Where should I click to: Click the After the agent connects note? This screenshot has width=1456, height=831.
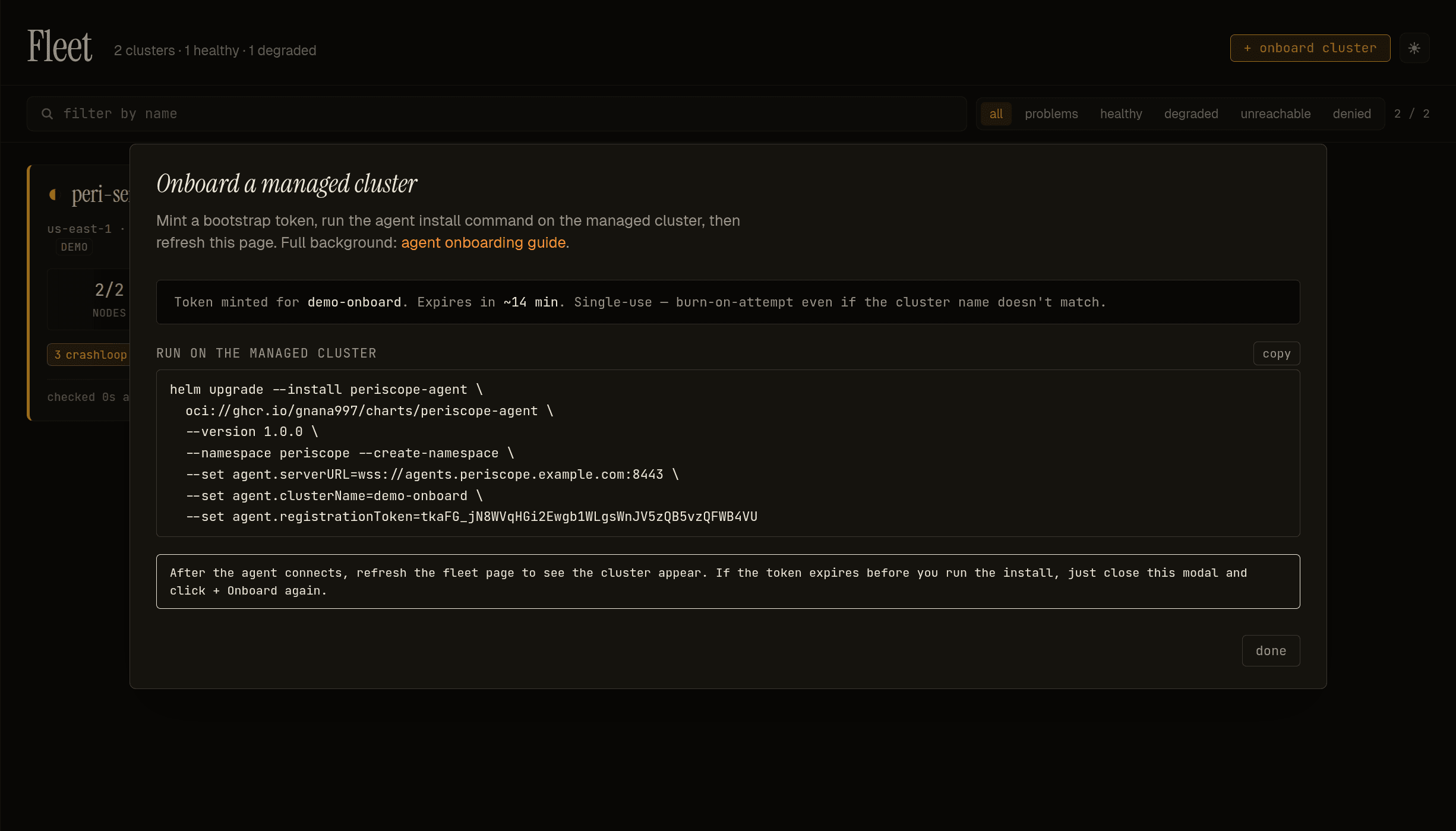(728, 582)
